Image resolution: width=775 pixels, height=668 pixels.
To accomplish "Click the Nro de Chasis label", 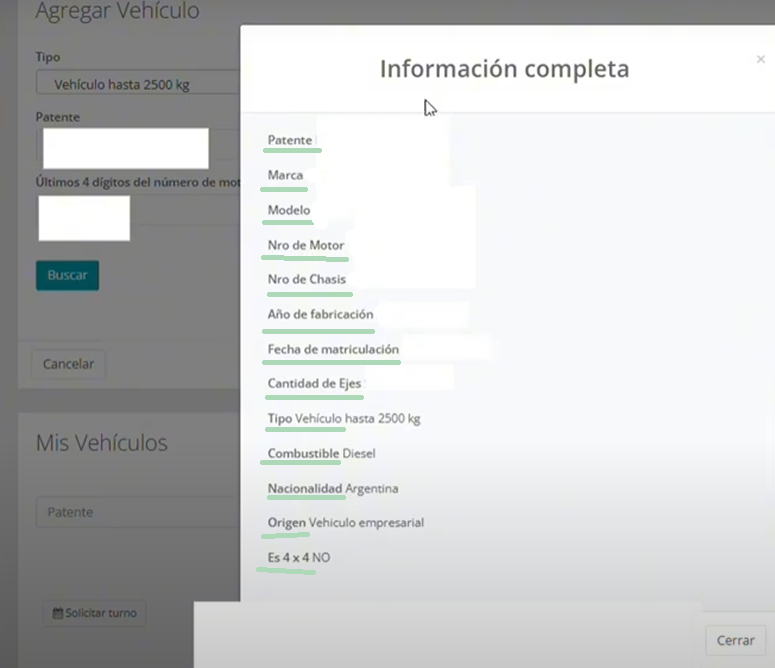I will [307, 279].
